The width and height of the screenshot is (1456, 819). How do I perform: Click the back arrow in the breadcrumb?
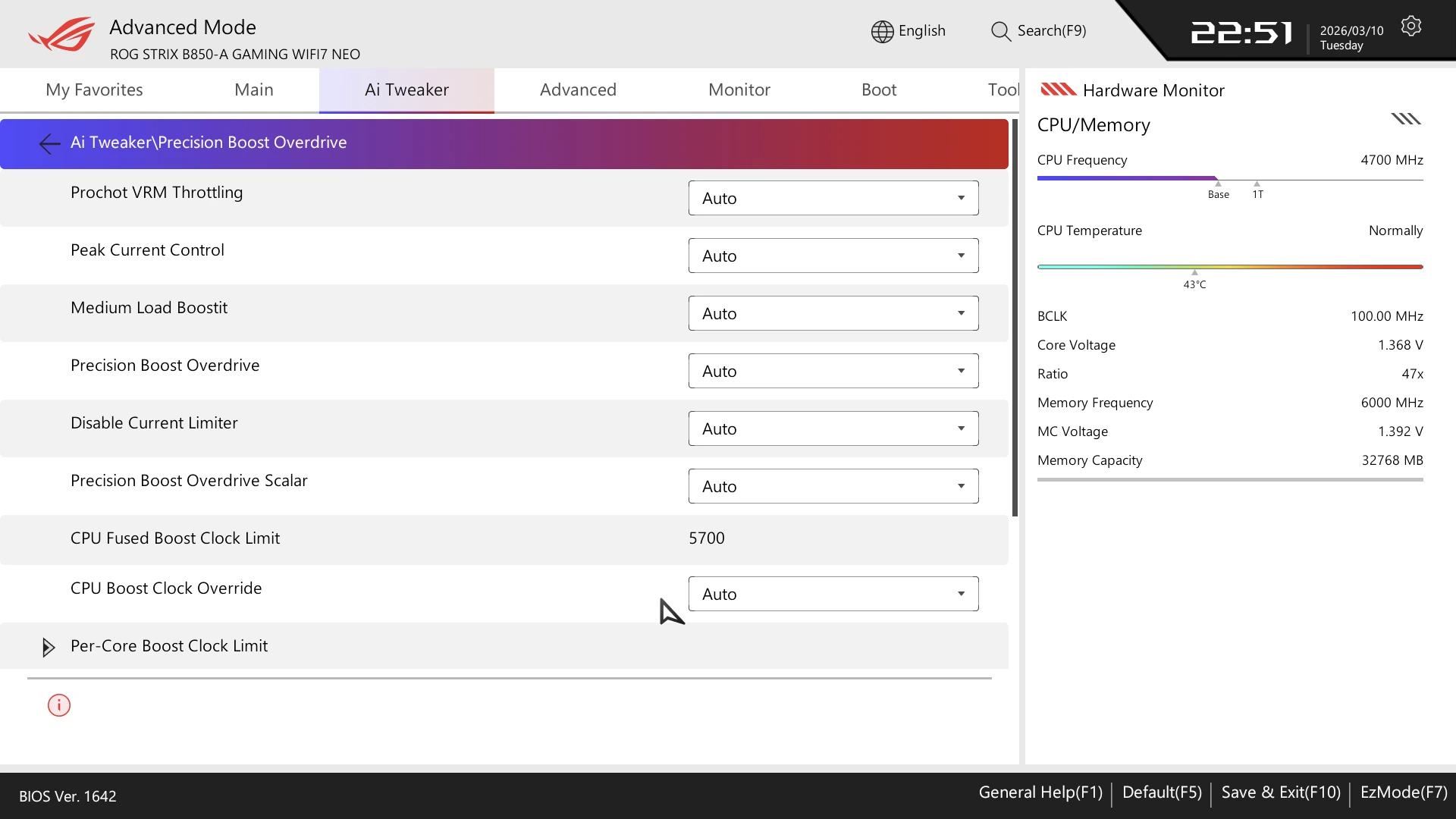click(x=49, y=143)
